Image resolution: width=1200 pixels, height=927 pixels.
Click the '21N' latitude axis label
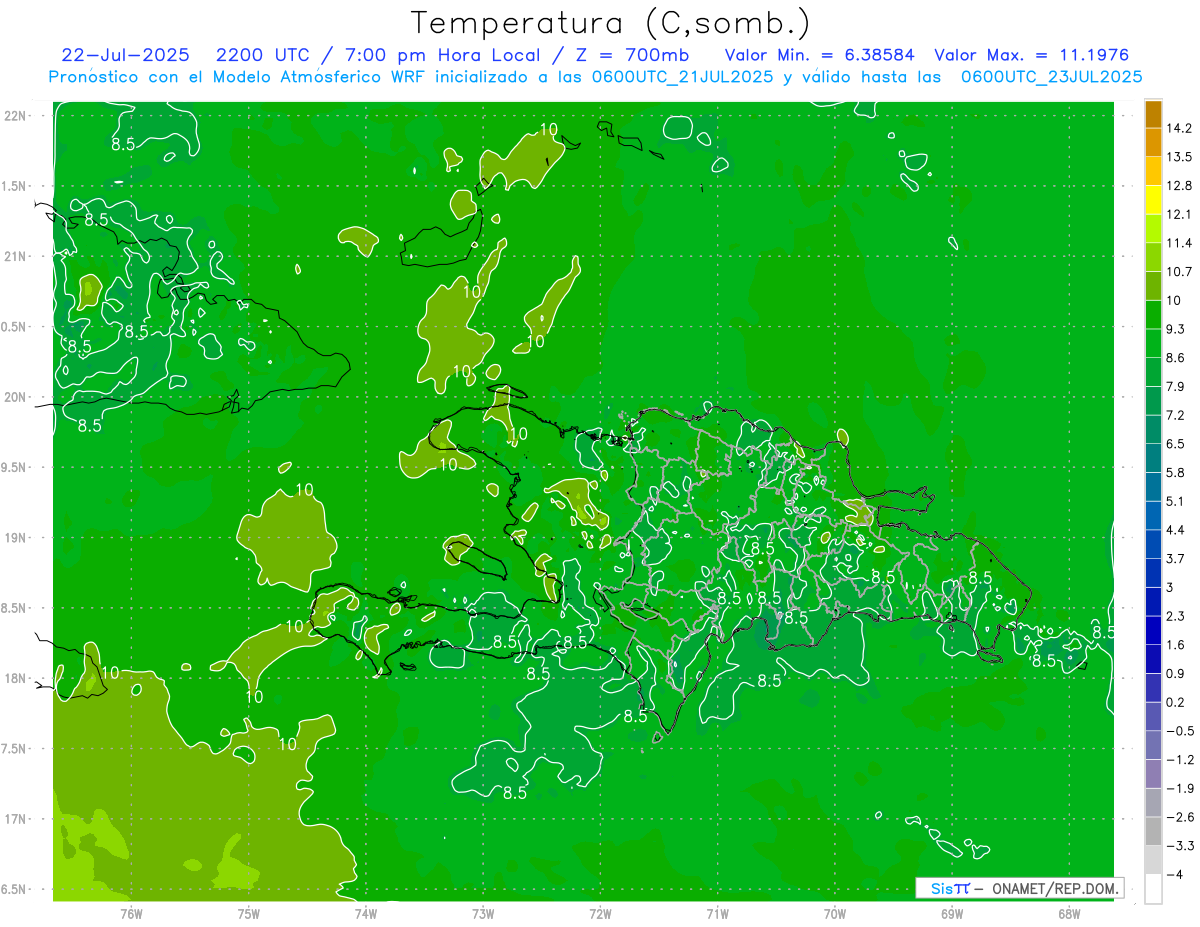coord(15,256)
